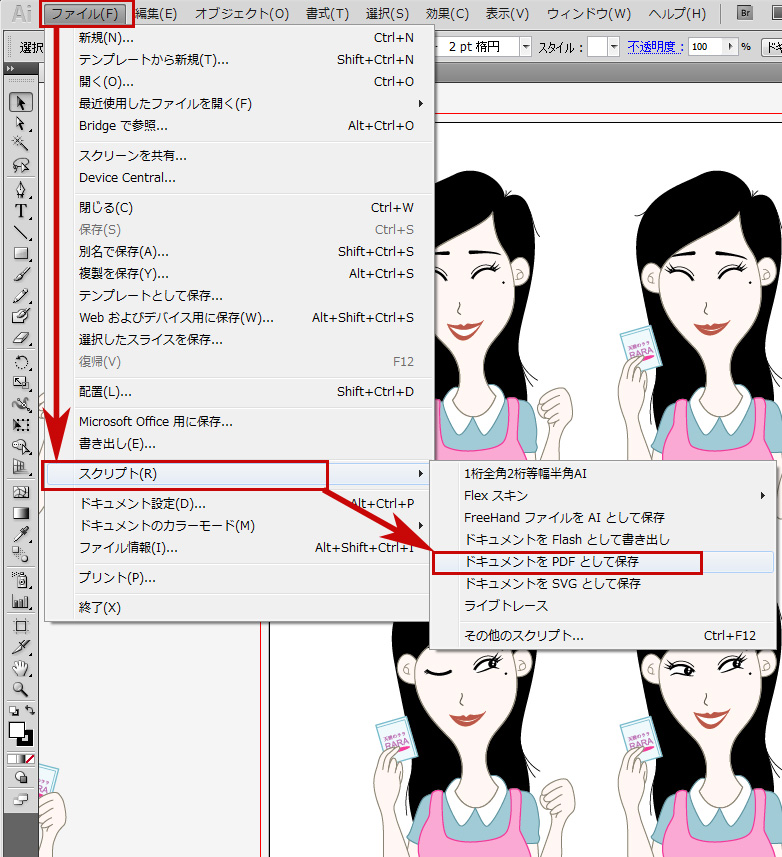Select the スクリプト(R) menu entry

click(236, 473)
